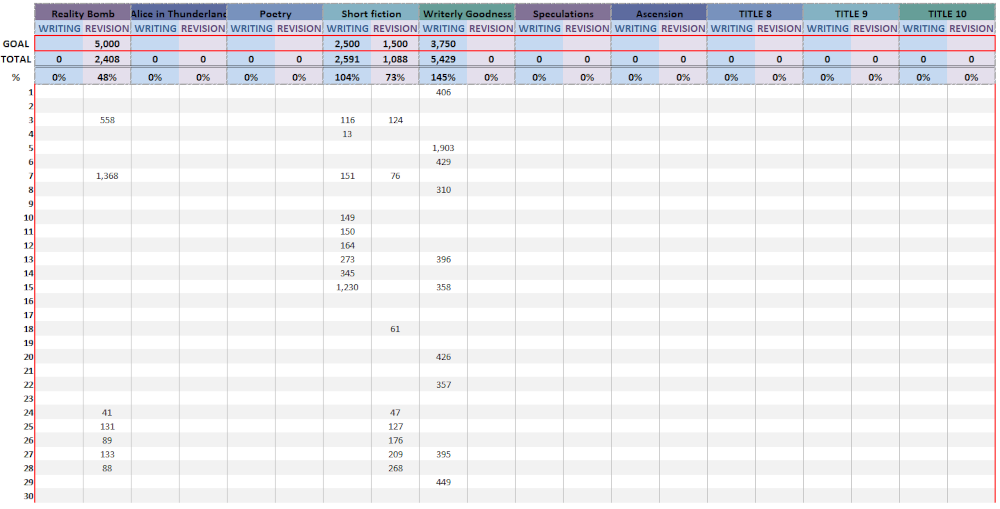The height and width of the screenshot is (509, 1000).
Task: Select the 5,429 total cell
Action: (443, 60)
